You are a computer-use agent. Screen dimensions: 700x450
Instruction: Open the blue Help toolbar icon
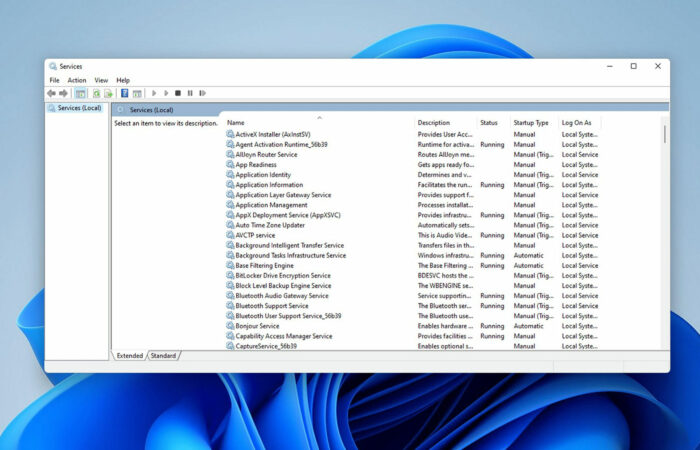[125, 93]
